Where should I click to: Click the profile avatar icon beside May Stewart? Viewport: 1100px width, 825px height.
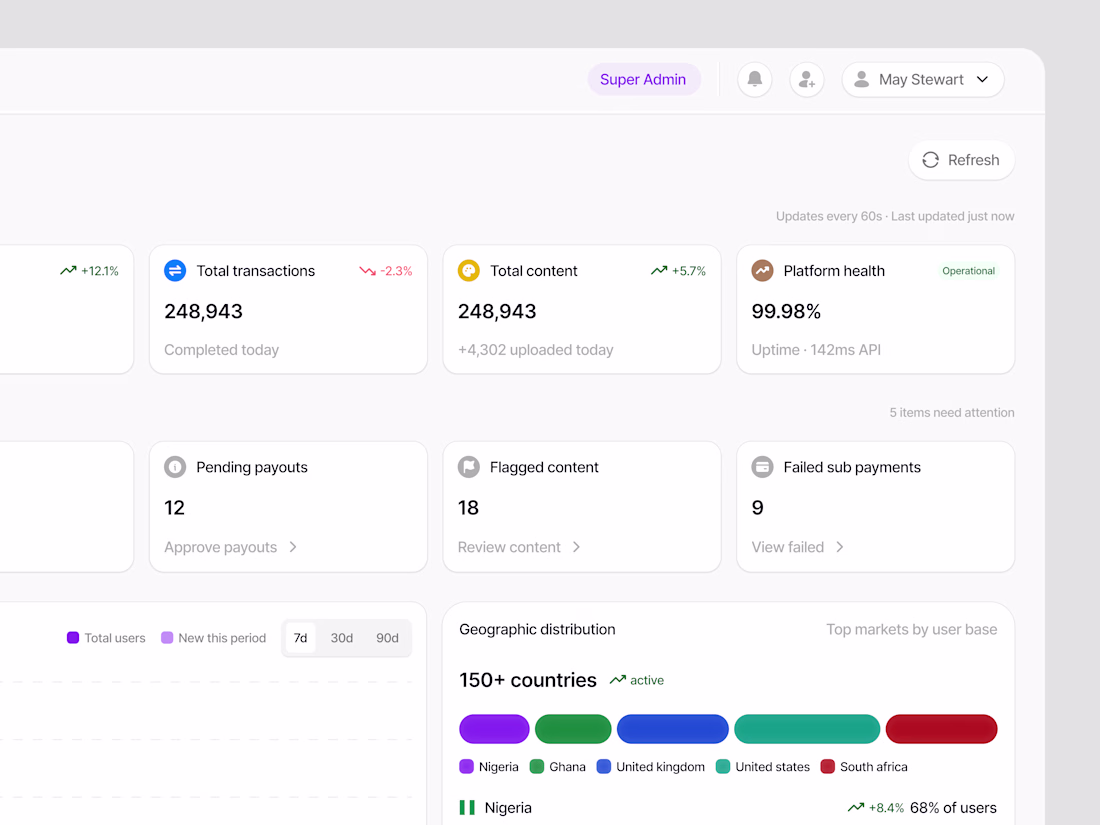861,79
